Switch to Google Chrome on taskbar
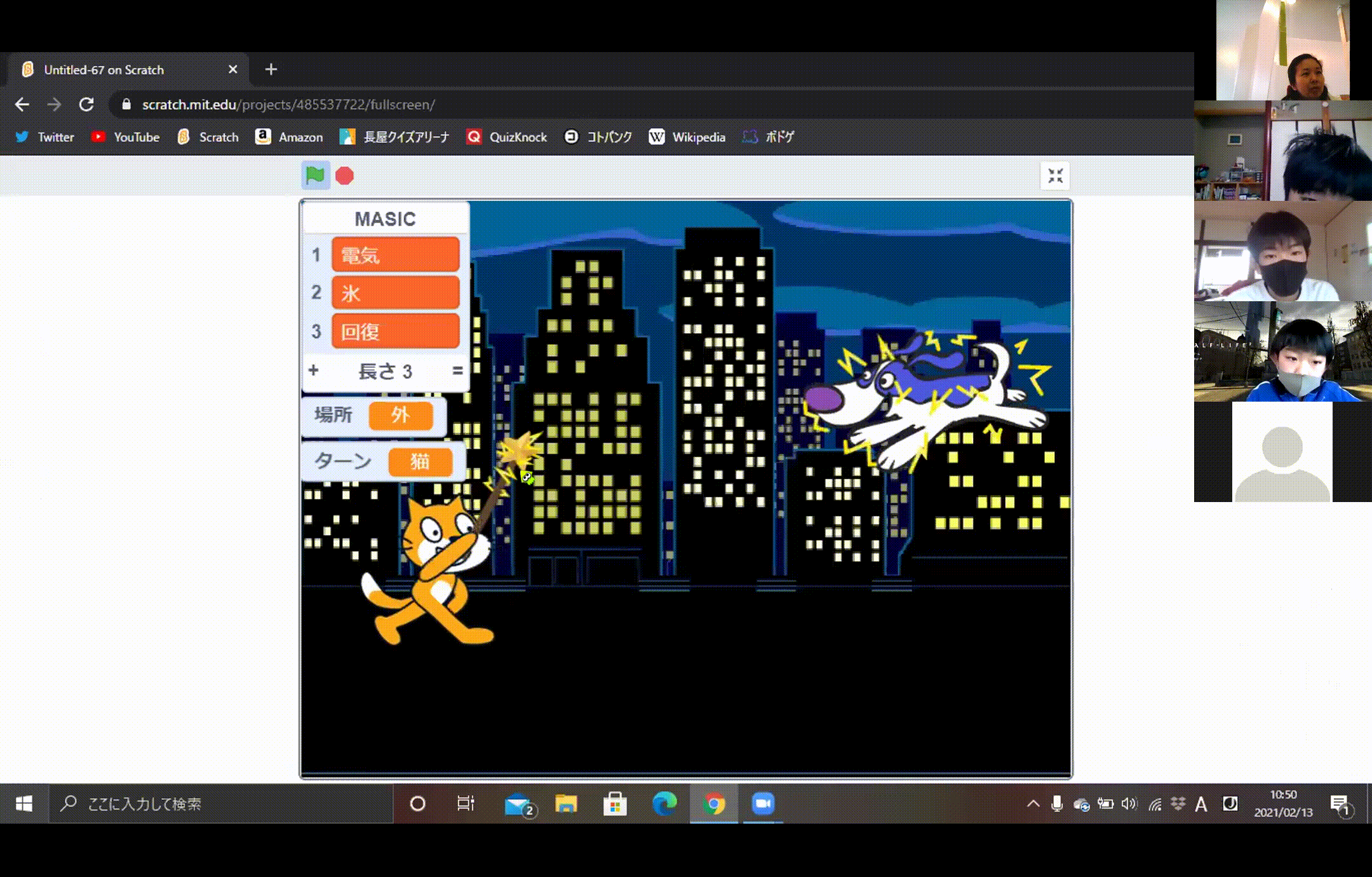This screenshot has height=877, width=1372. (x=714, y=804)
